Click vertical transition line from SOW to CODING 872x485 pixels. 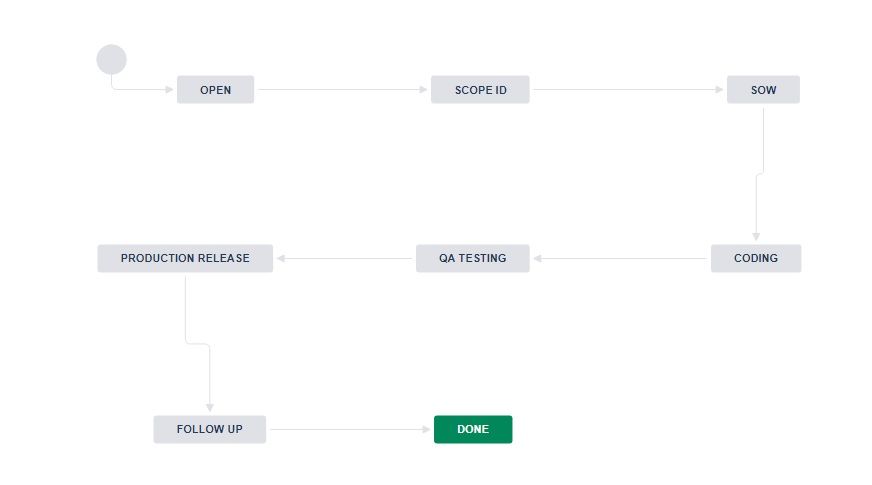(763, 140)
